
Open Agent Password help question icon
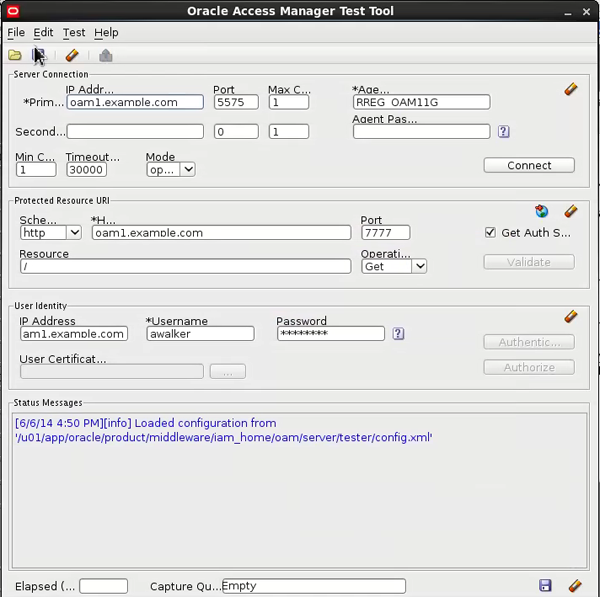tap(504, 132)
